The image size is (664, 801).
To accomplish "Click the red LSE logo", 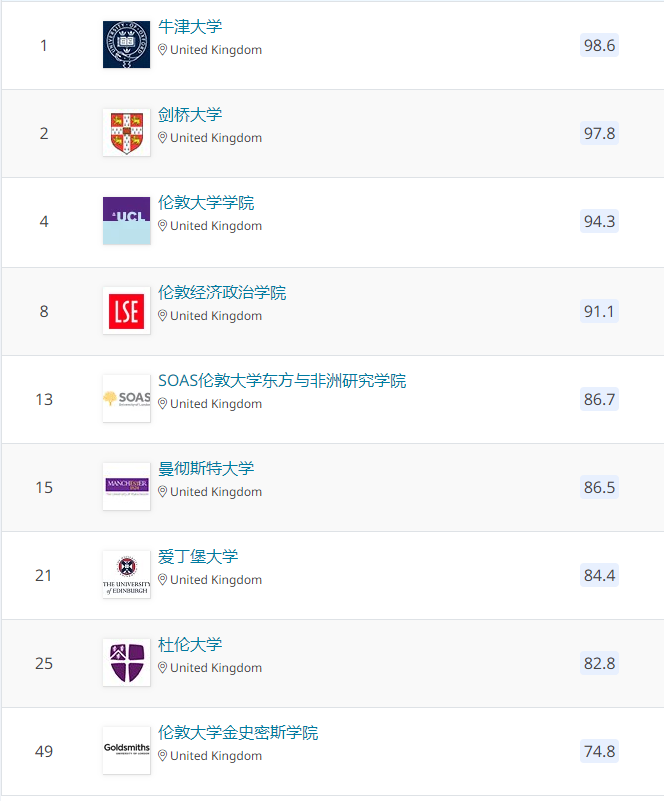I will 126,311.
